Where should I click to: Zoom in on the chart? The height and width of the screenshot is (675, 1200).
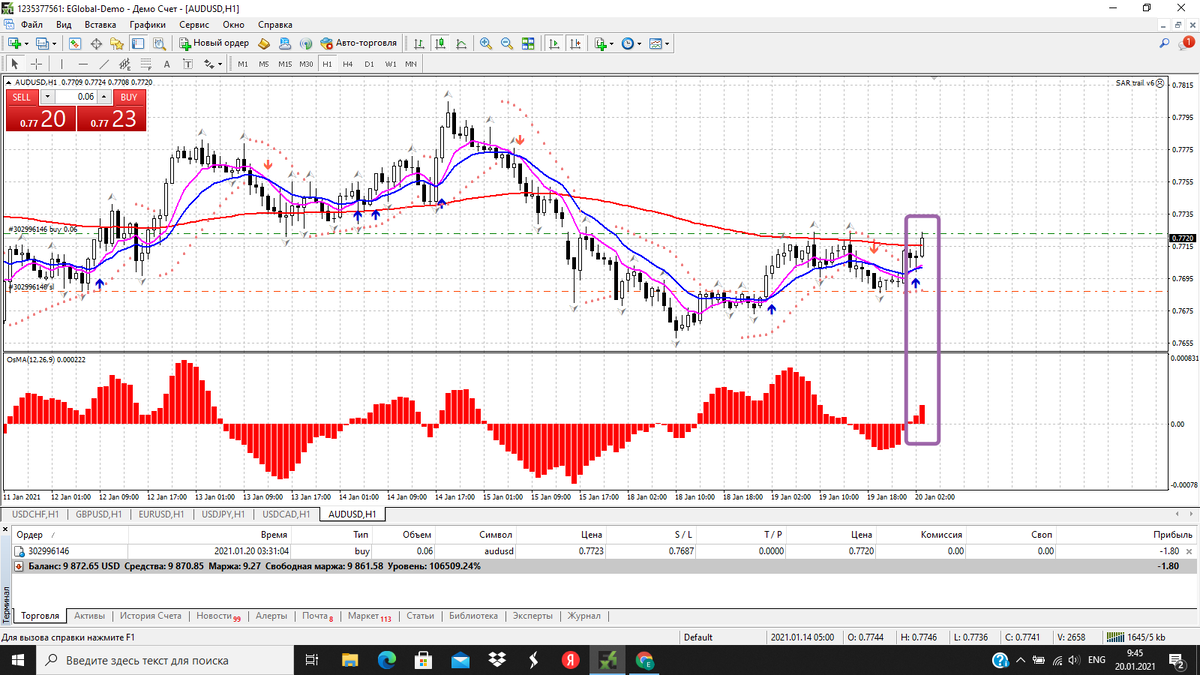click(x=486, y=43)
